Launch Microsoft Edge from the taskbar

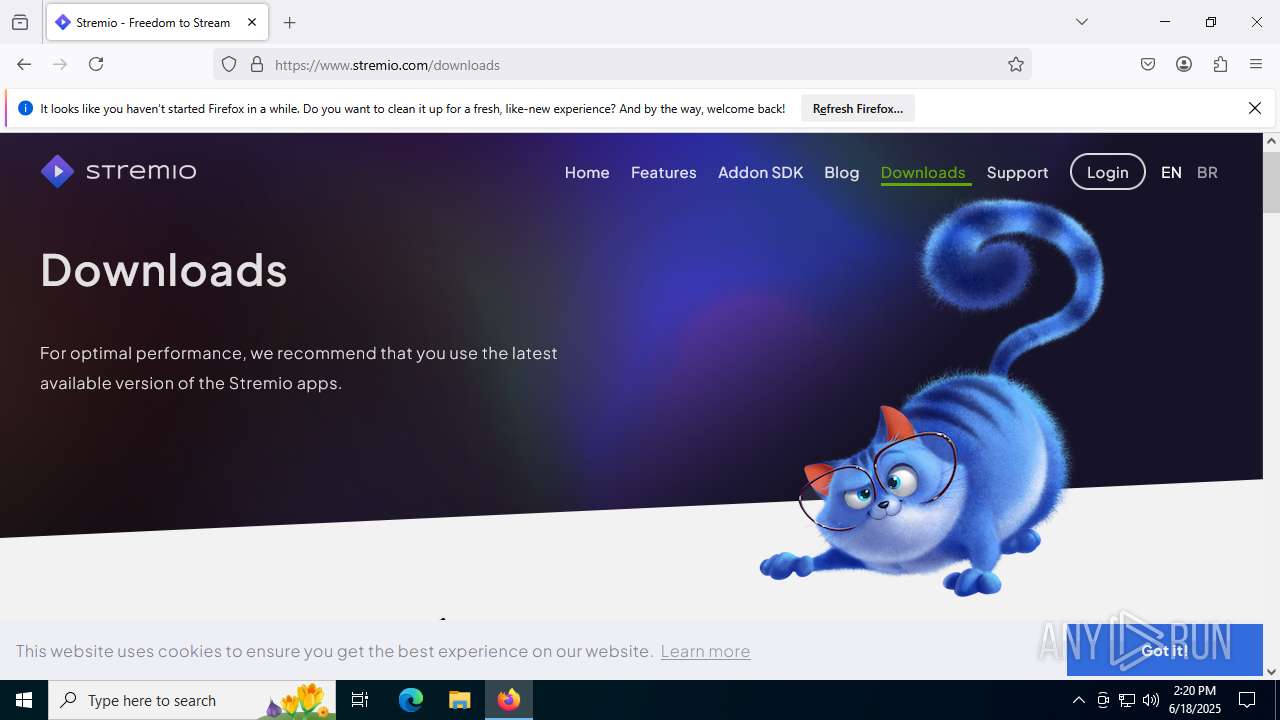point(411,700)
